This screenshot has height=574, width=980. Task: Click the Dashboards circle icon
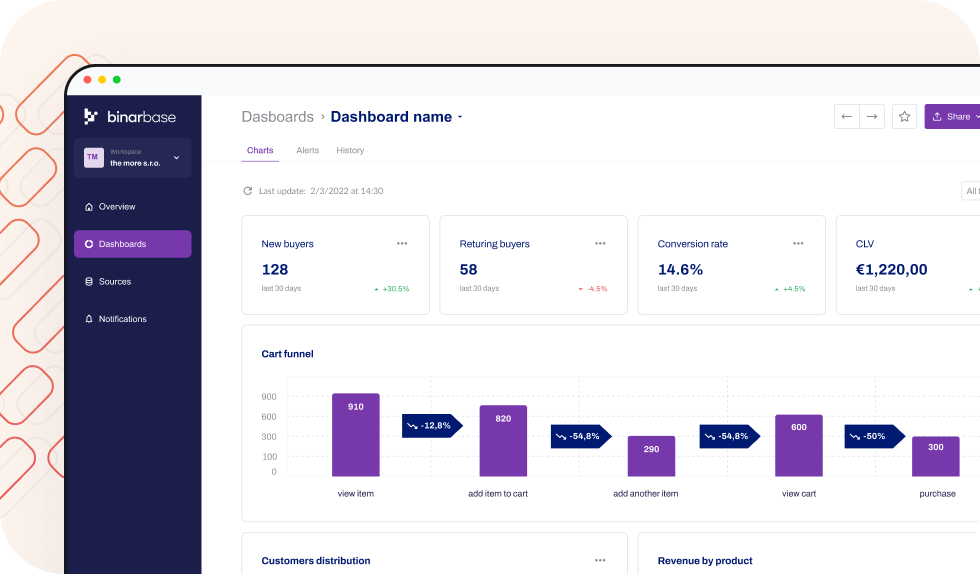[89, 244]
